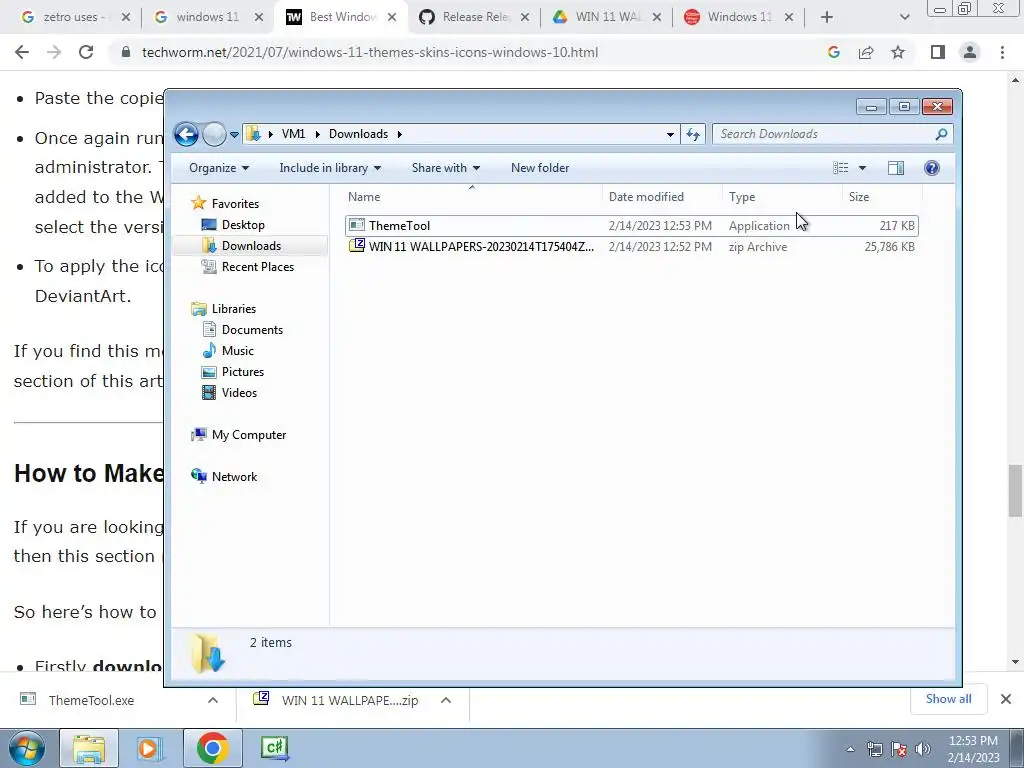Viewport: 1024px width, 768px height.
Task: Open options for WIN 11 WALLPAPE zip download
Action: [446, 700]
